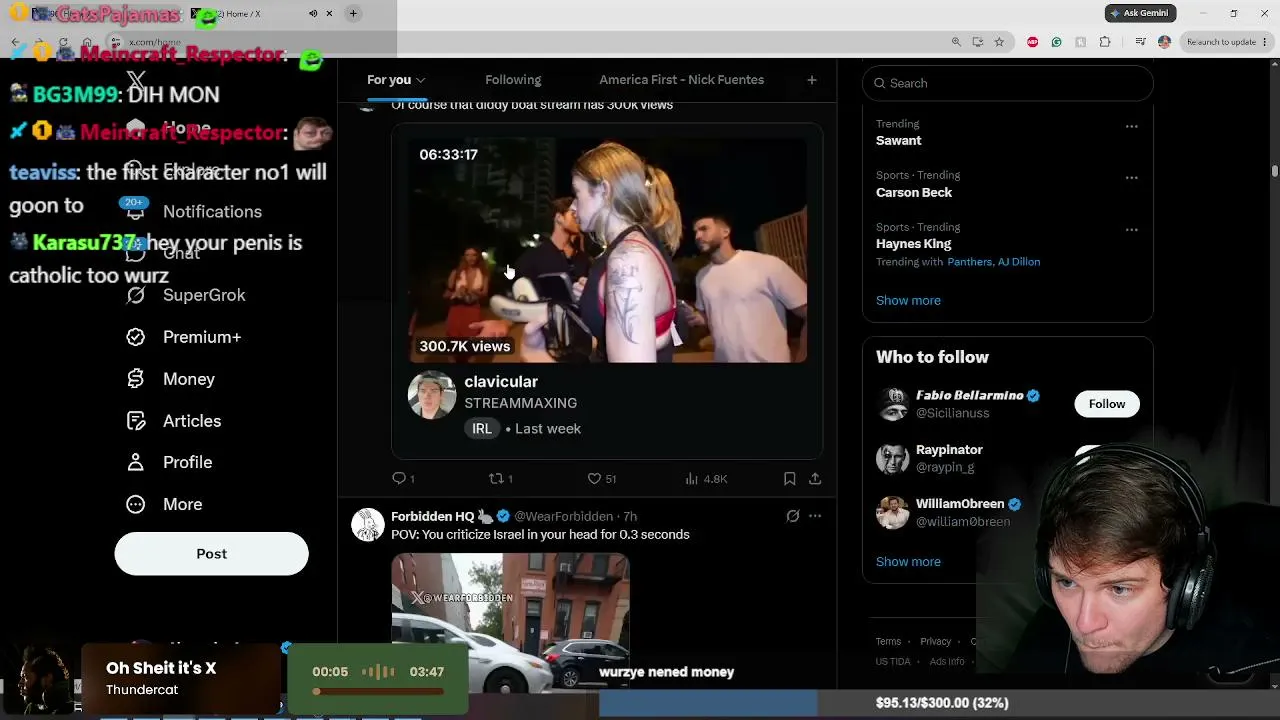Zoom the page with the magnifier icon
The image size is (1280, 720).
click(956, 42)
